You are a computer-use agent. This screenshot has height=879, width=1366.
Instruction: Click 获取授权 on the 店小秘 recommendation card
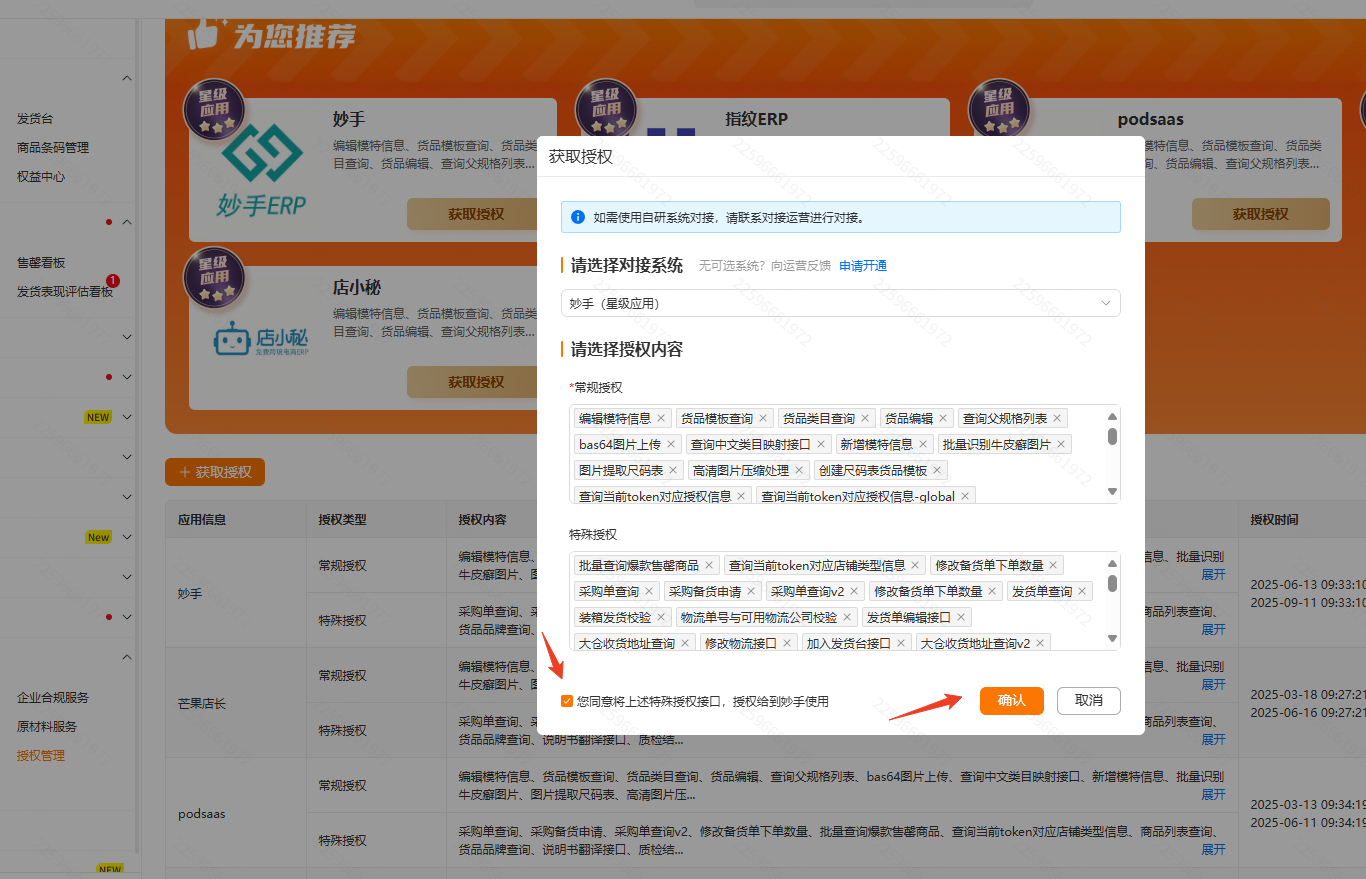[476, 382]
